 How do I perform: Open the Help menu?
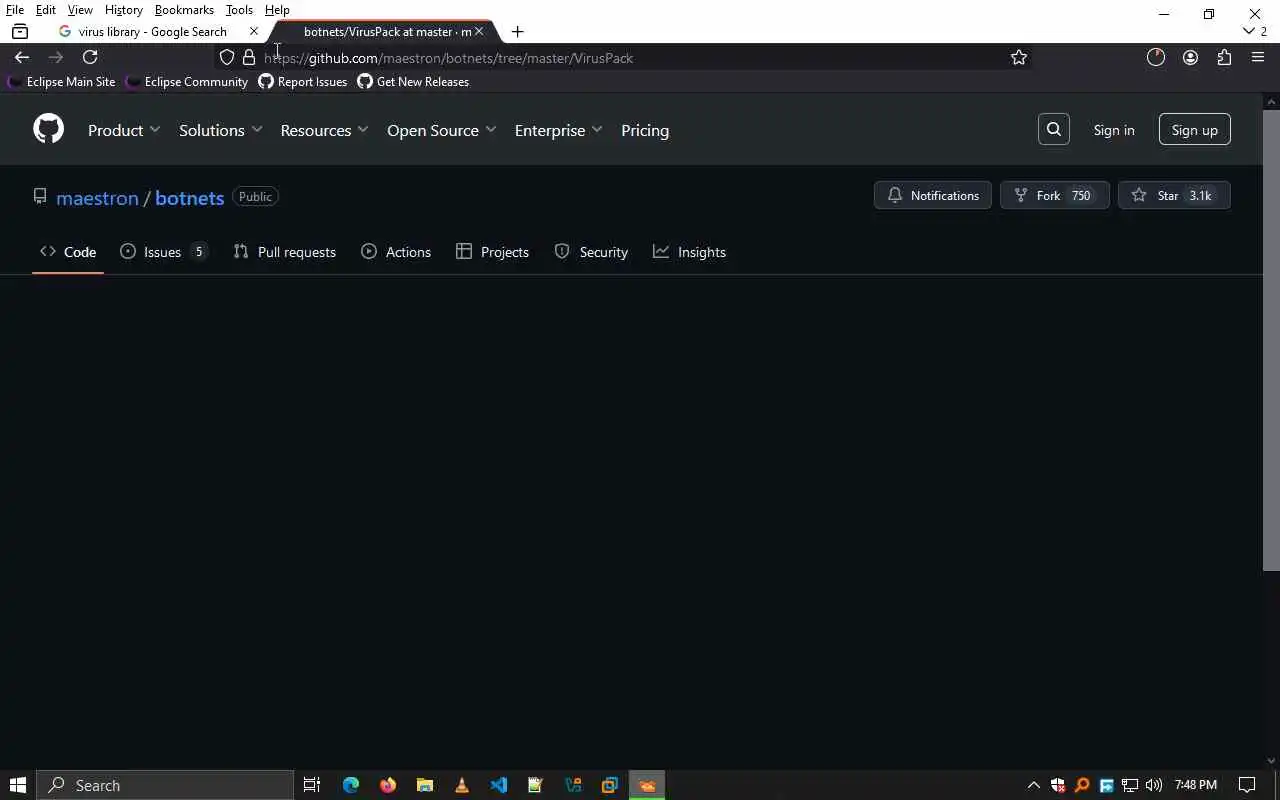pos(277,10)
